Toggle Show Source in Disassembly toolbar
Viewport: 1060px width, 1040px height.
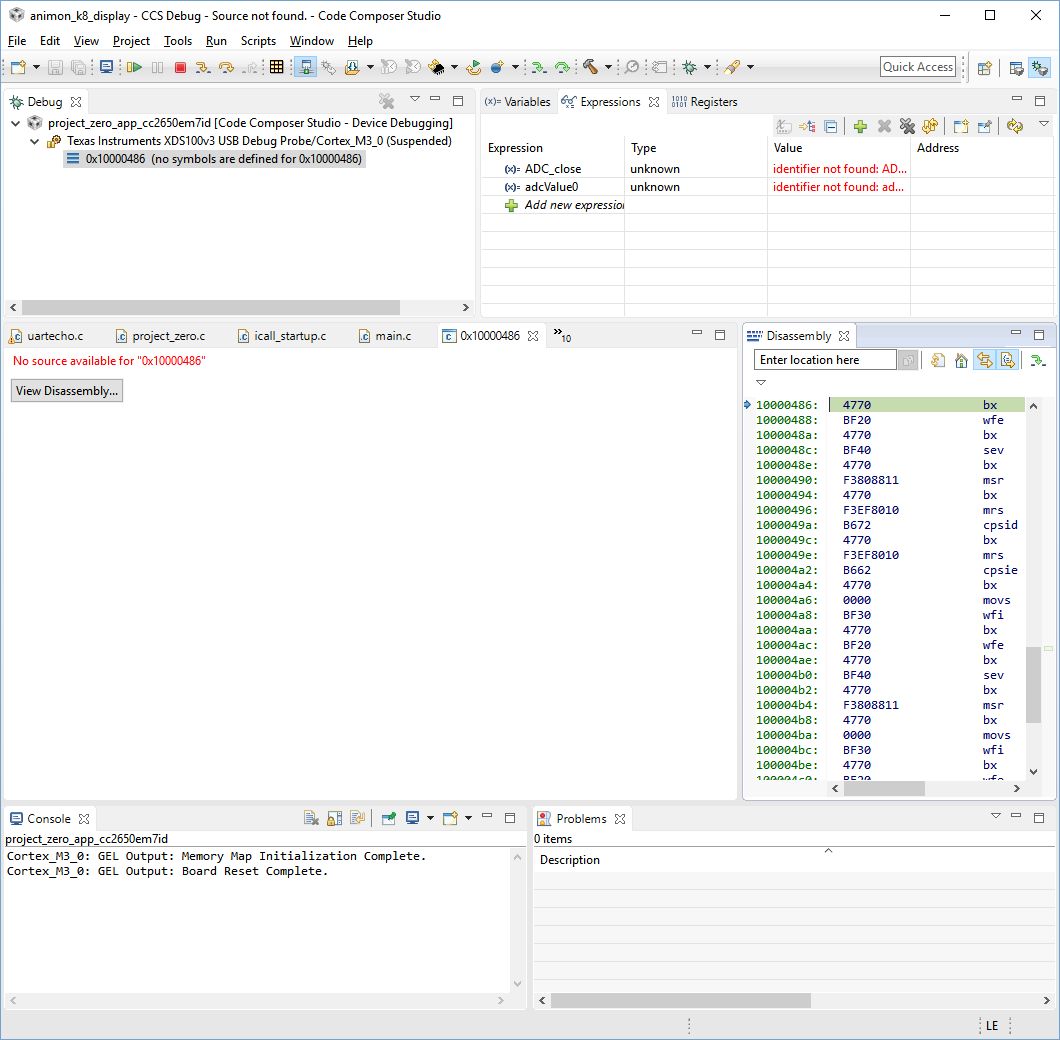(1008, 360)
